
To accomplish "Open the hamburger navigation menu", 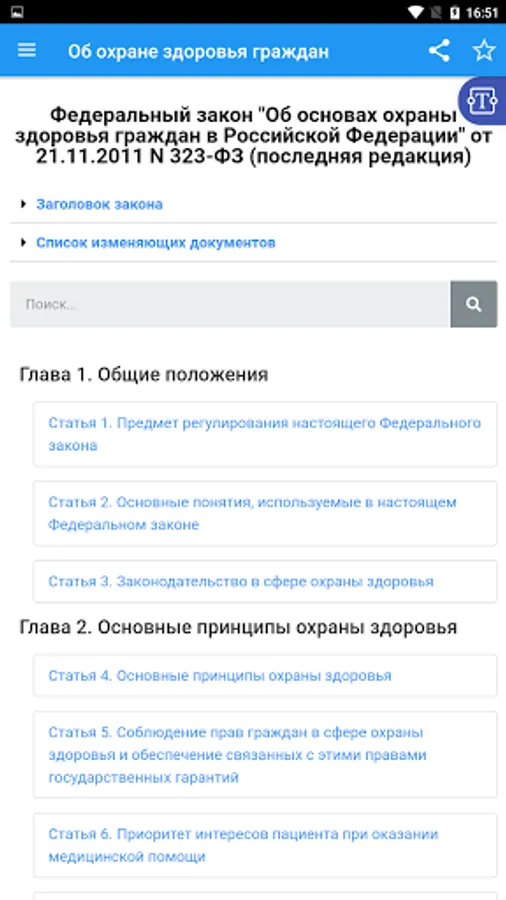I will (26, 51).
